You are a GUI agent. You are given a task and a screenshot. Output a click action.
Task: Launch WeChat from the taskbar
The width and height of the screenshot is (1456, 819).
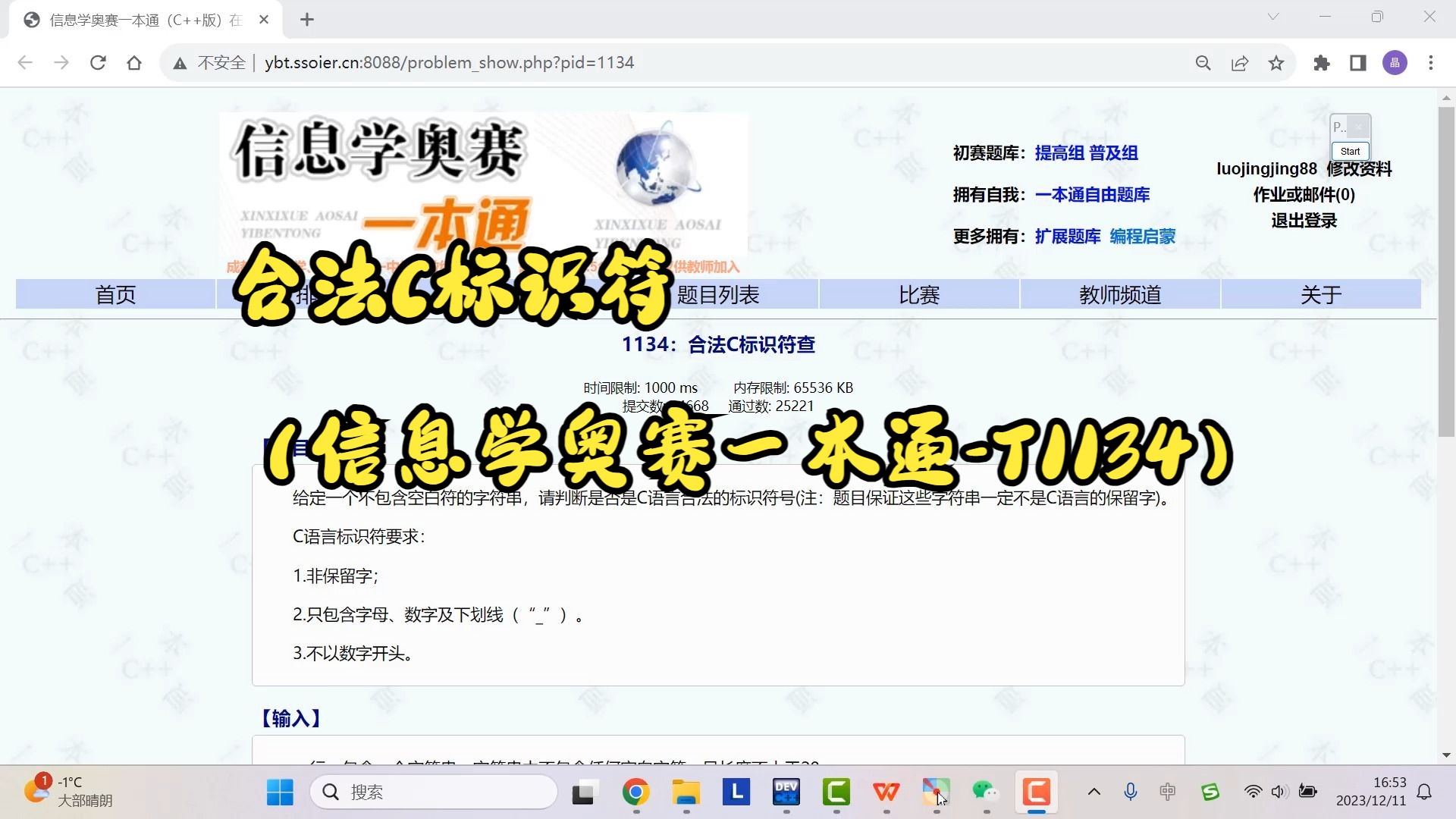pos(986,792)
